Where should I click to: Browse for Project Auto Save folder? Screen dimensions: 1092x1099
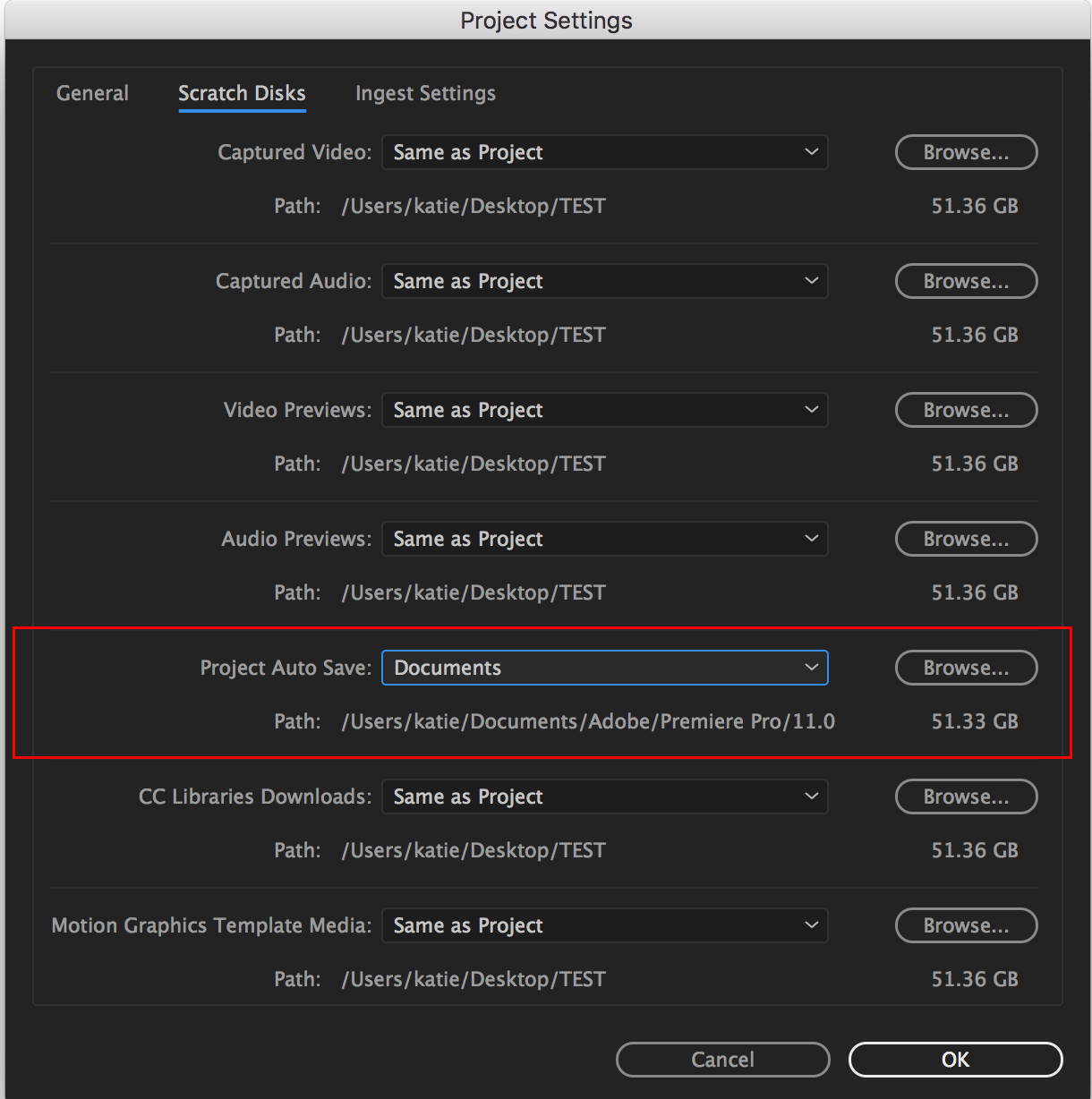[966, 668]
